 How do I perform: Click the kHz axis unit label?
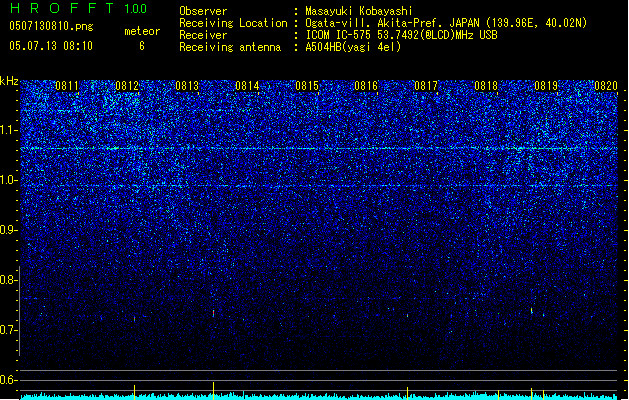[9, 81]
